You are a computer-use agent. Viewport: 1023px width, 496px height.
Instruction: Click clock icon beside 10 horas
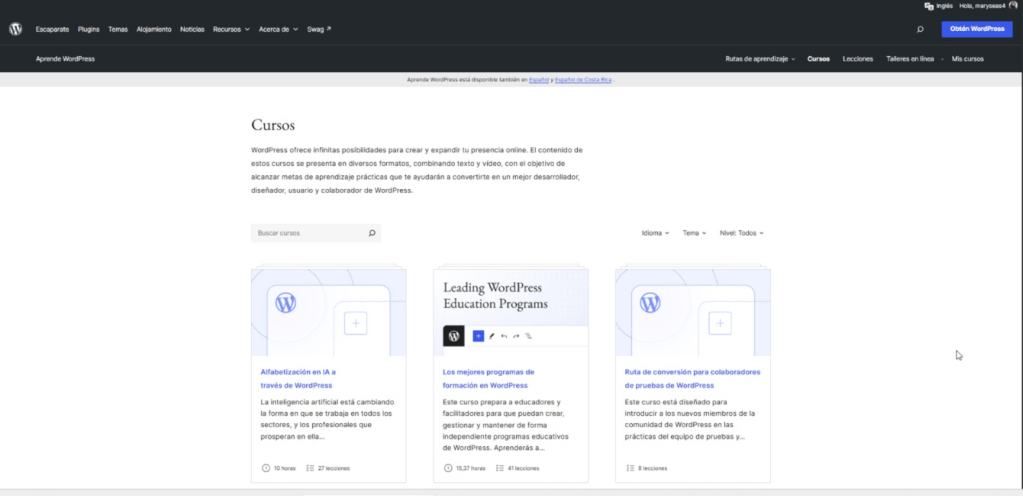(266, 468)
